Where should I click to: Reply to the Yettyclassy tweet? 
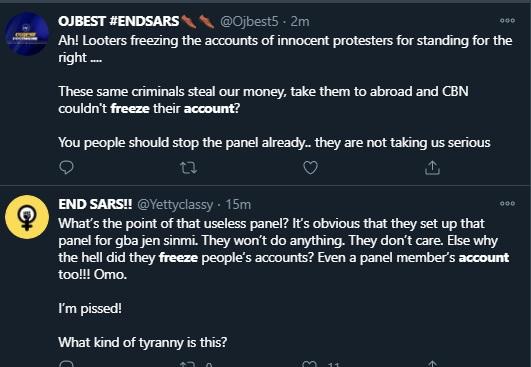coord(66,364)
